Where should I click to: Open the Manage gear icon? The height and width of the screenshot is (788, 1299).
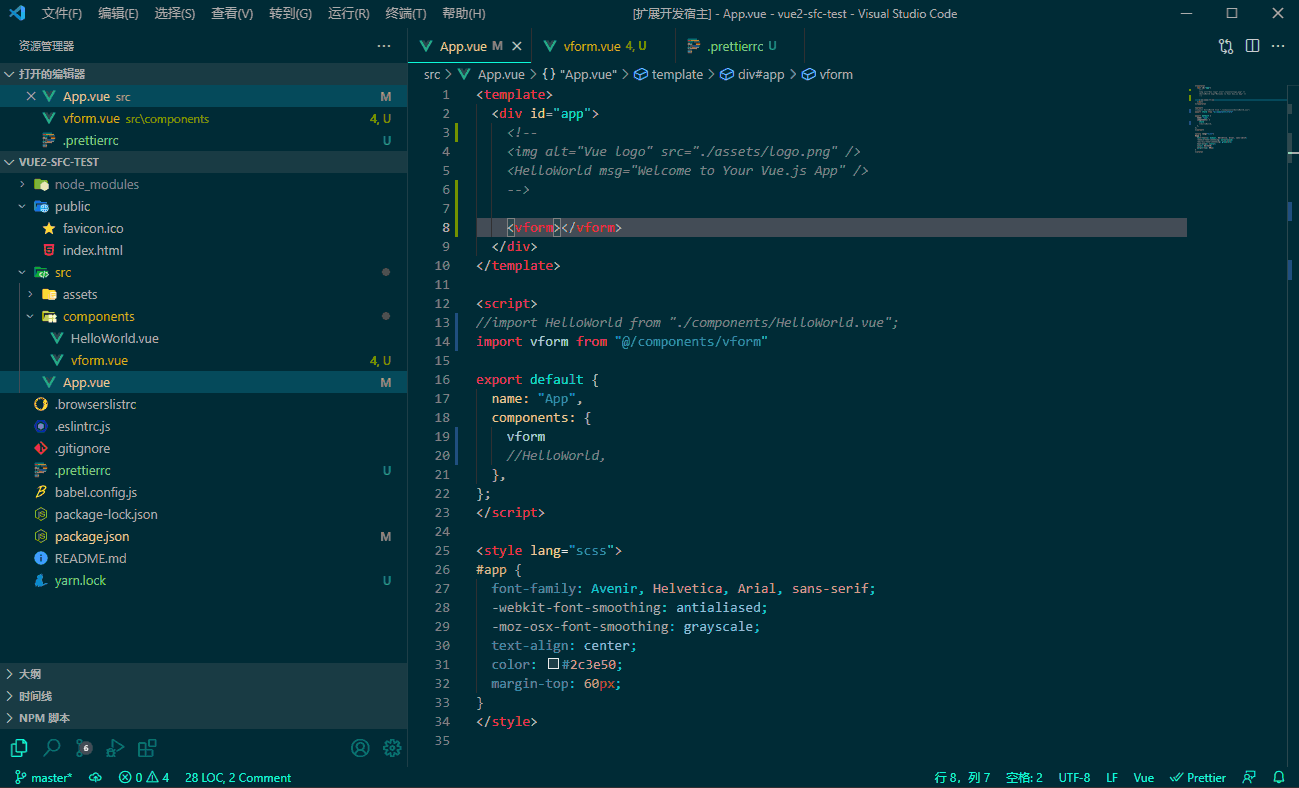pos(392,748)
